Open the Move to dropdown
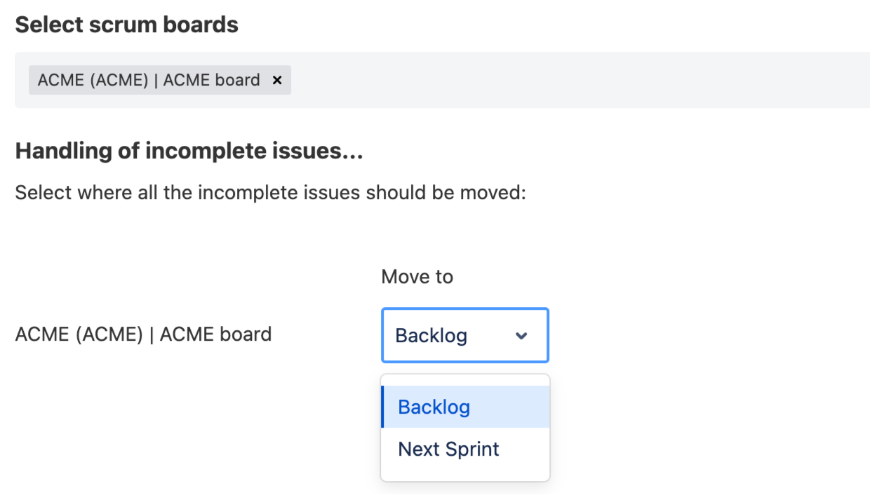Screen dimensions: 870x495 coord(464,335)
